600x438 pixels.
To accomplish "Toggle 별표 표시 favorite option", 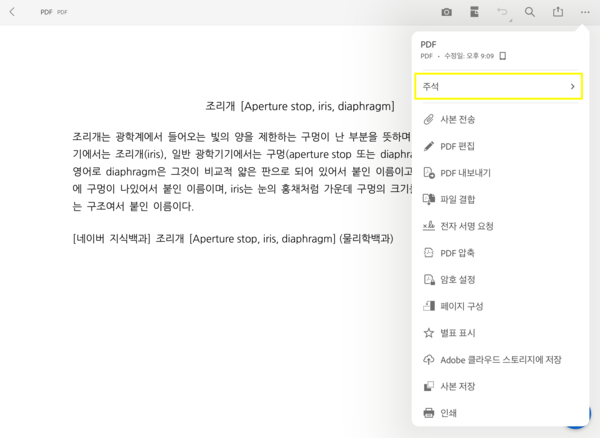I will [458, 333].
